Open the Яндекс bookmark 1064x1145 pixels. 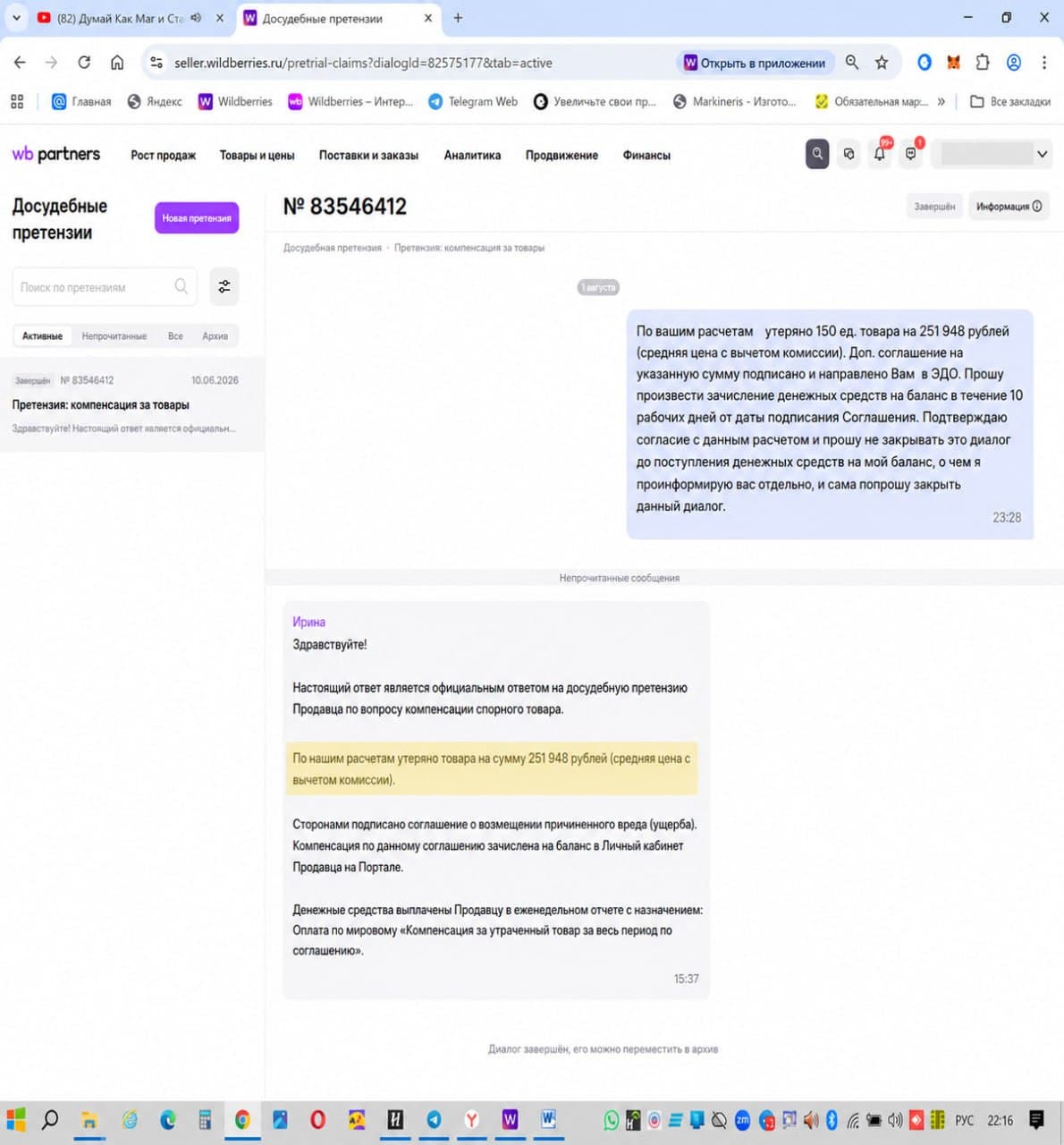155,101
